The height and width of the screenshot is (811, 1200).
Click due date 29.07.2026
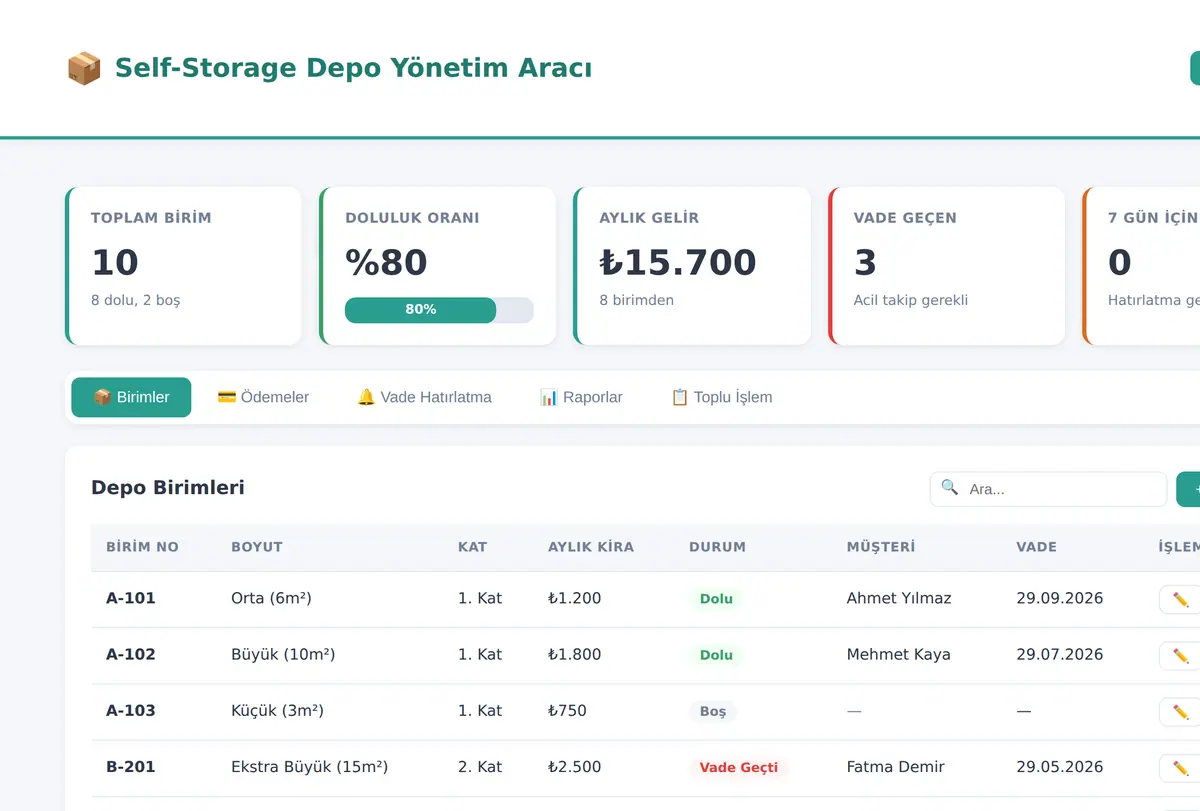click(1060, 654)
